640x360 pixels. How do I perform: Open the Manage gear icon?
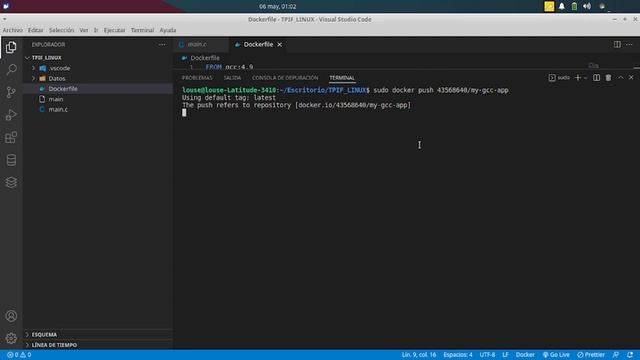(x=11, y=338)
